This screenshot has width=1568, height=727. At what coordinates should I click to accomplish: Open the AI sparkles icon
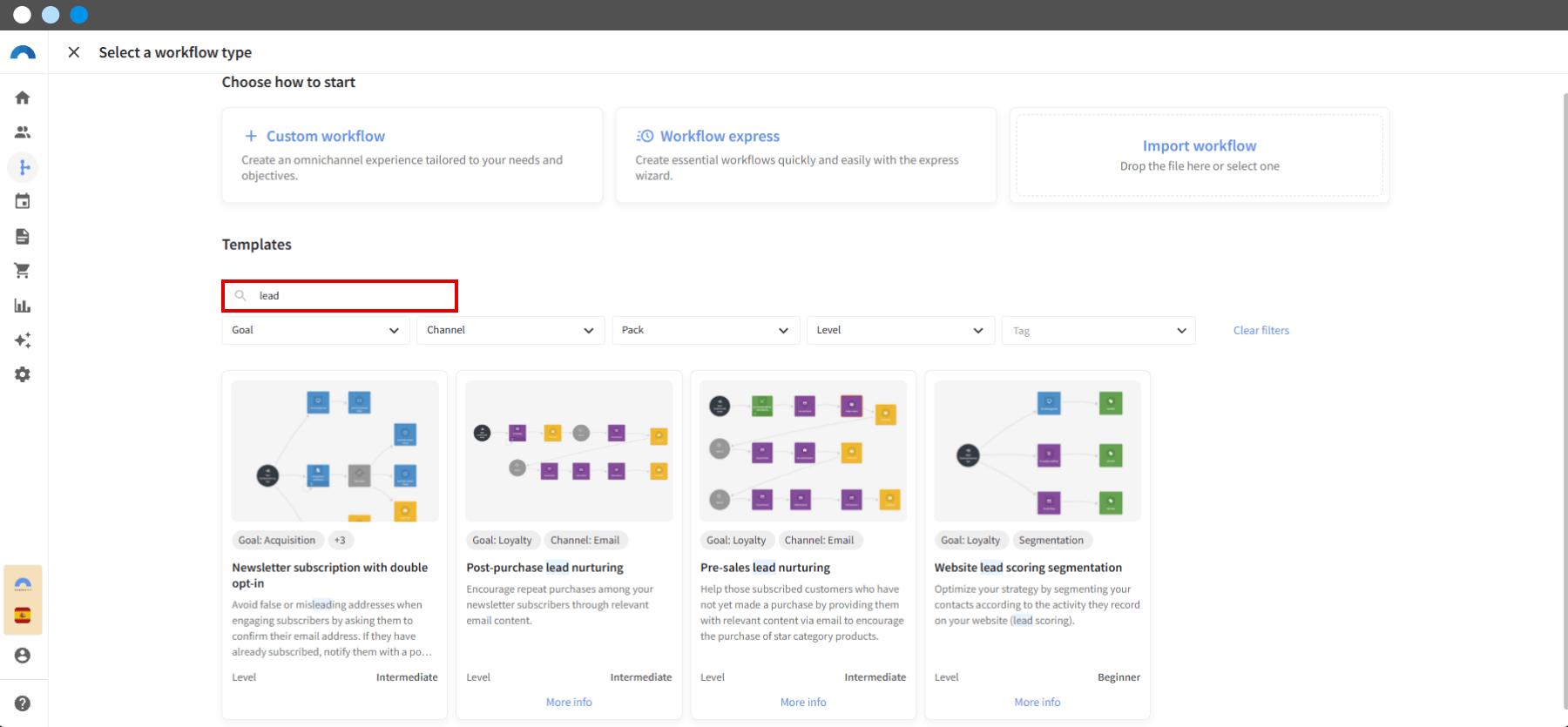pyautogui.click(x=23, y=340)
